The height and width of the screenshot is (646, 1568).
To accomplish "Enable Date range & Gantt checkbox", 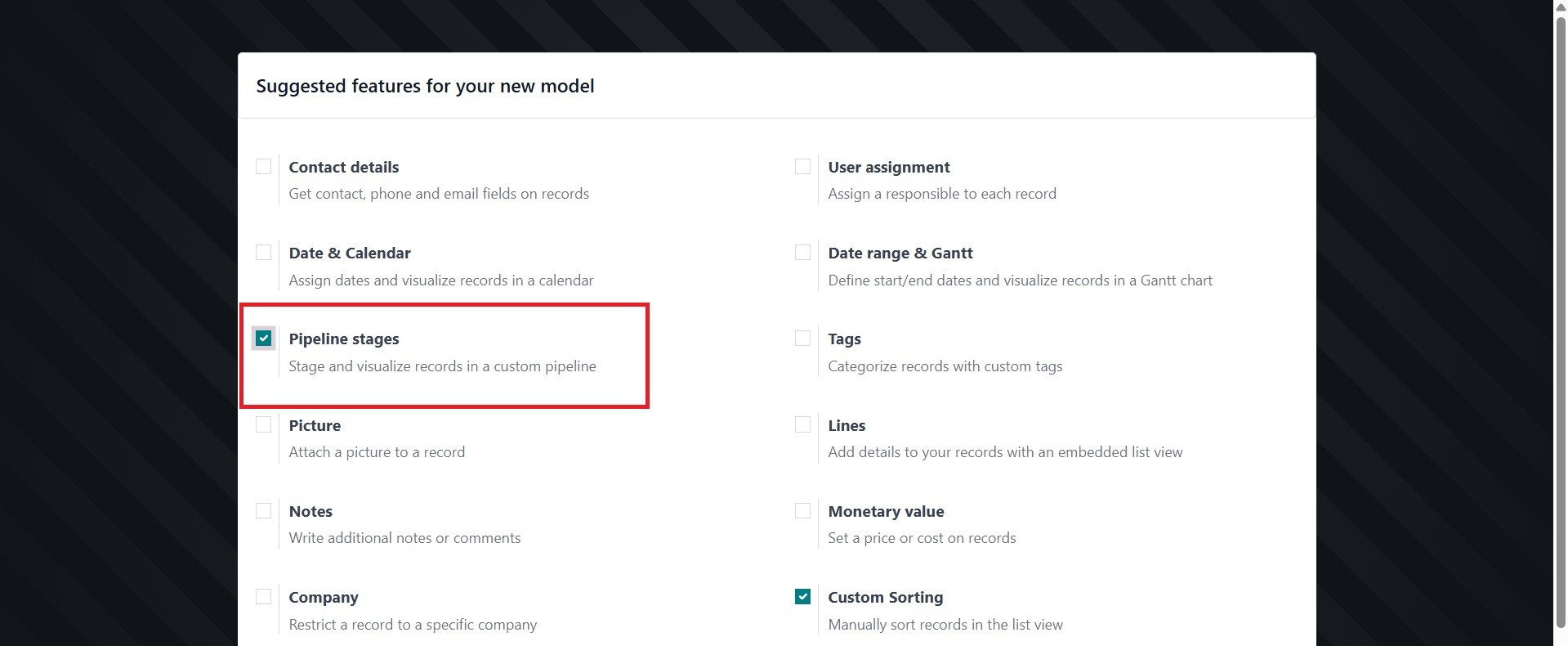I will (802, 253).
